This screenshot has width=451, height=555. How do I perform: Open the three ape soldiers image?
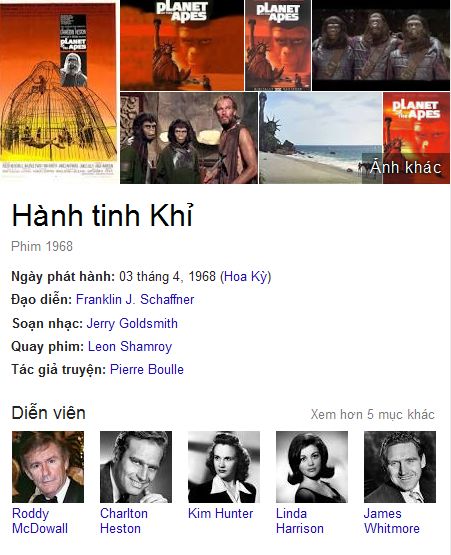coord(381,45)
